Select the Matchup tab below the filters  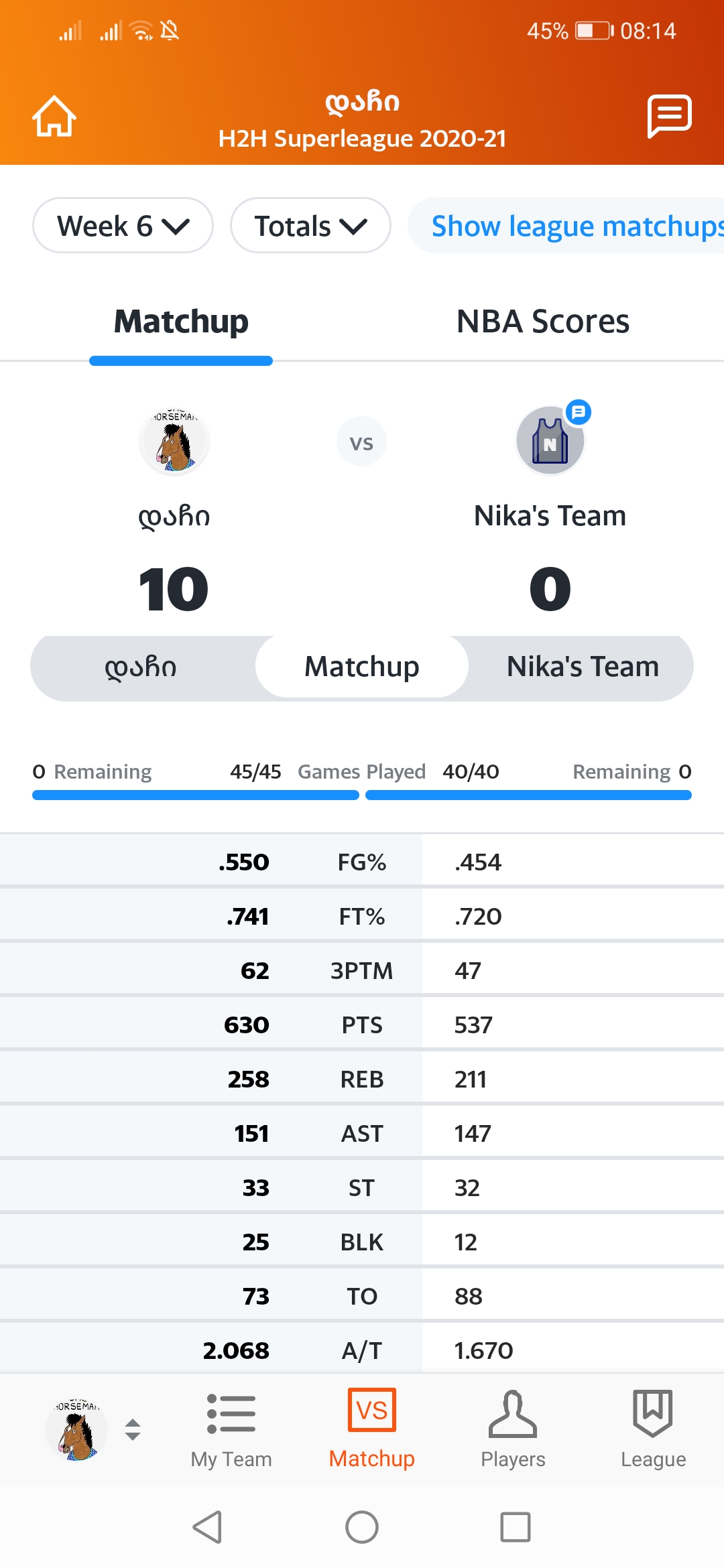coord(181,322)
